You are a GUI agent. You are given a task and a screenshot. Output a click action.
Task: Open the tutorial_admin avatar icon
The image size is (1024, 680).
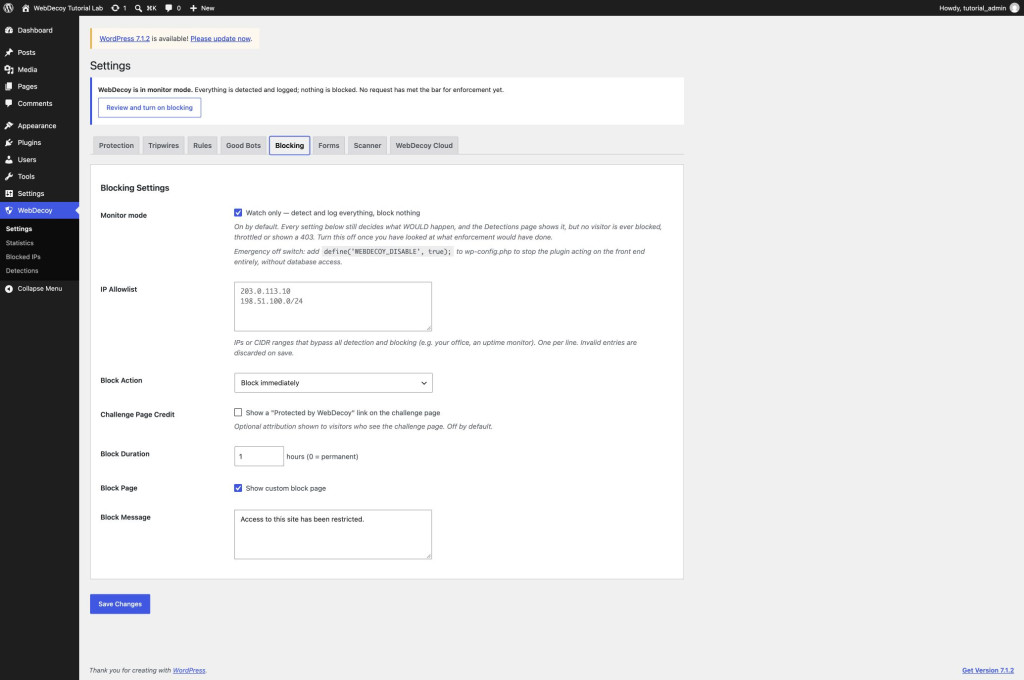coord(1014,8)
